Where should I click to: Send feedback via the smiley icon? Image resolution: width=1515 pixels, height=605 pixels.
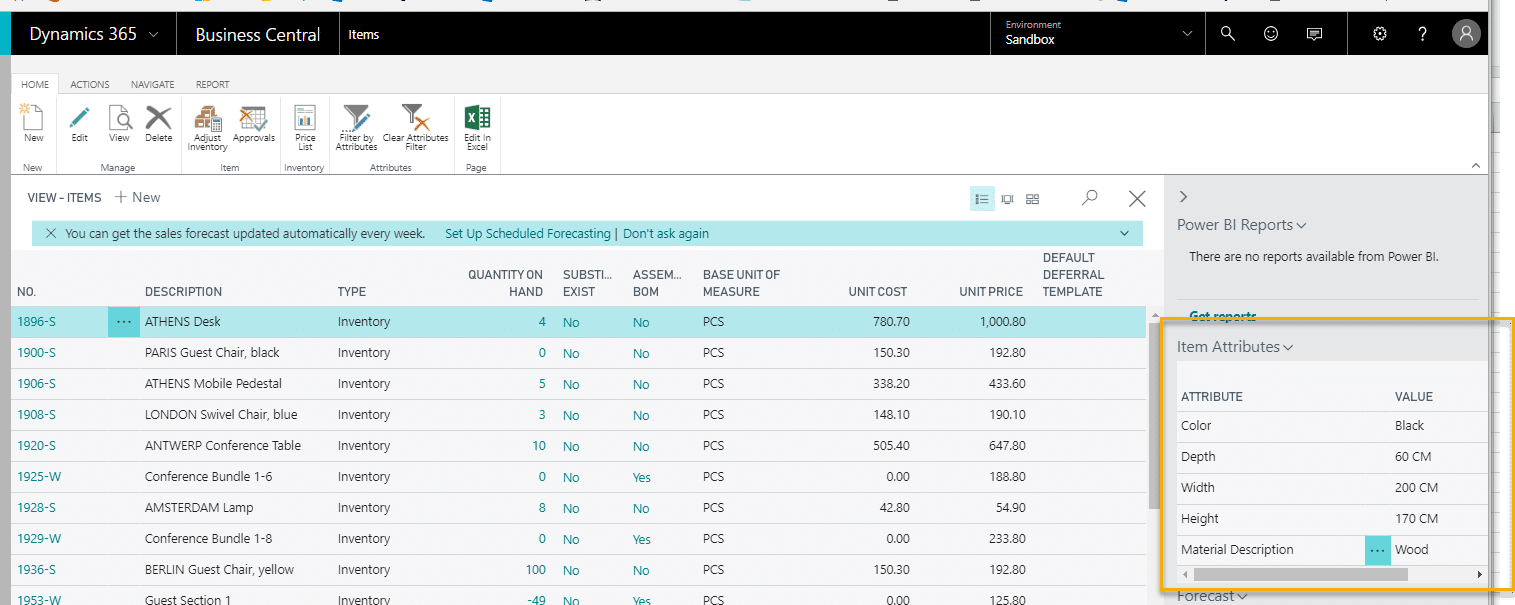pyautogui.click(x=1270, y=33)
